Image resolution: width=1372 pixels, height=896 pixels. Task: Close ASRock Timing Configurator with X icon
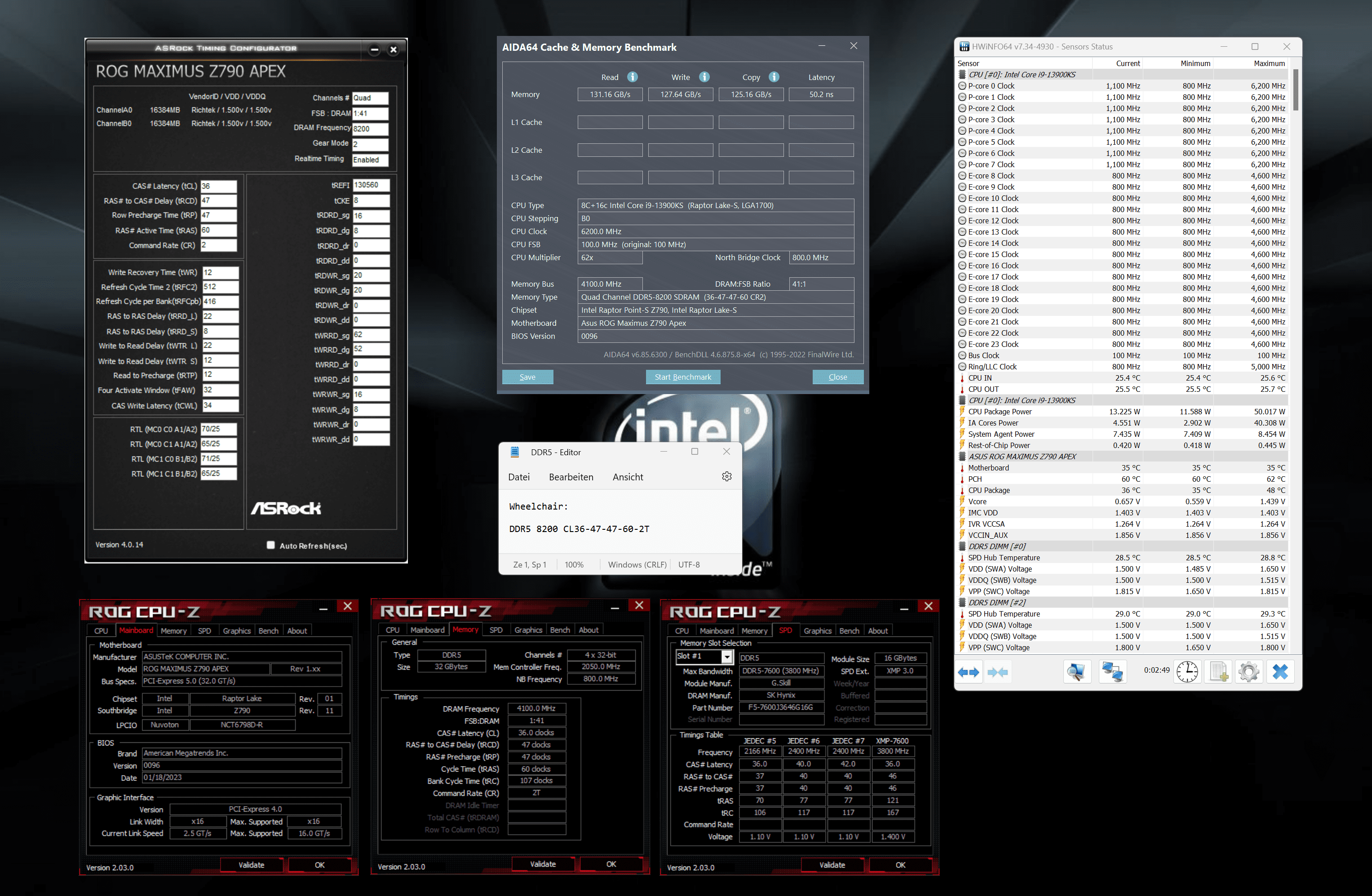(394, 49)
